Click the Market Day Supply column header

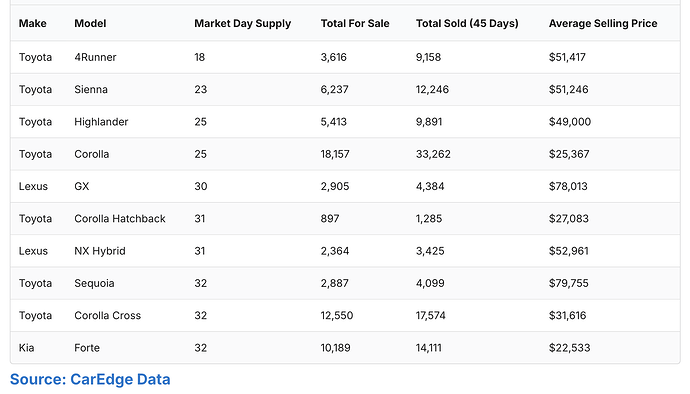click(242, 23)
